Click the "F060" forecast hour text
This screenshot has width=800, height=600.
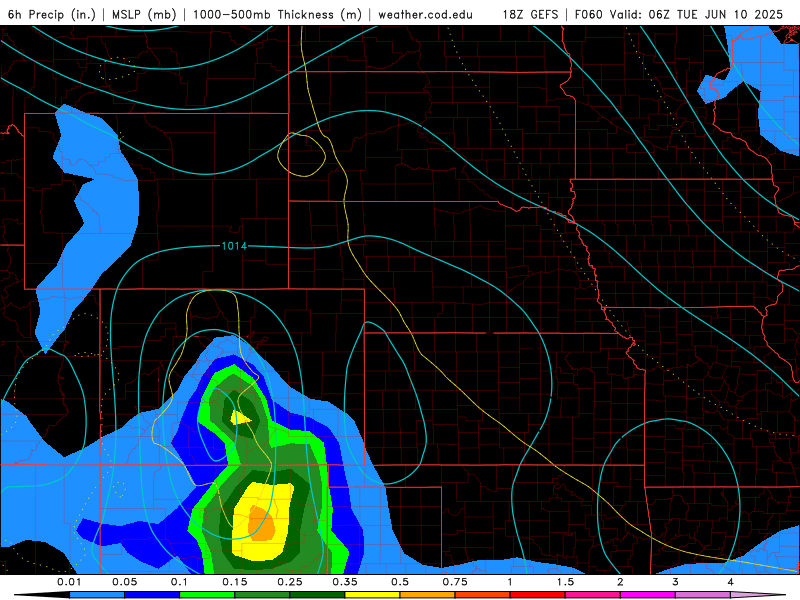pyautogui.click(x=589, y=14)
